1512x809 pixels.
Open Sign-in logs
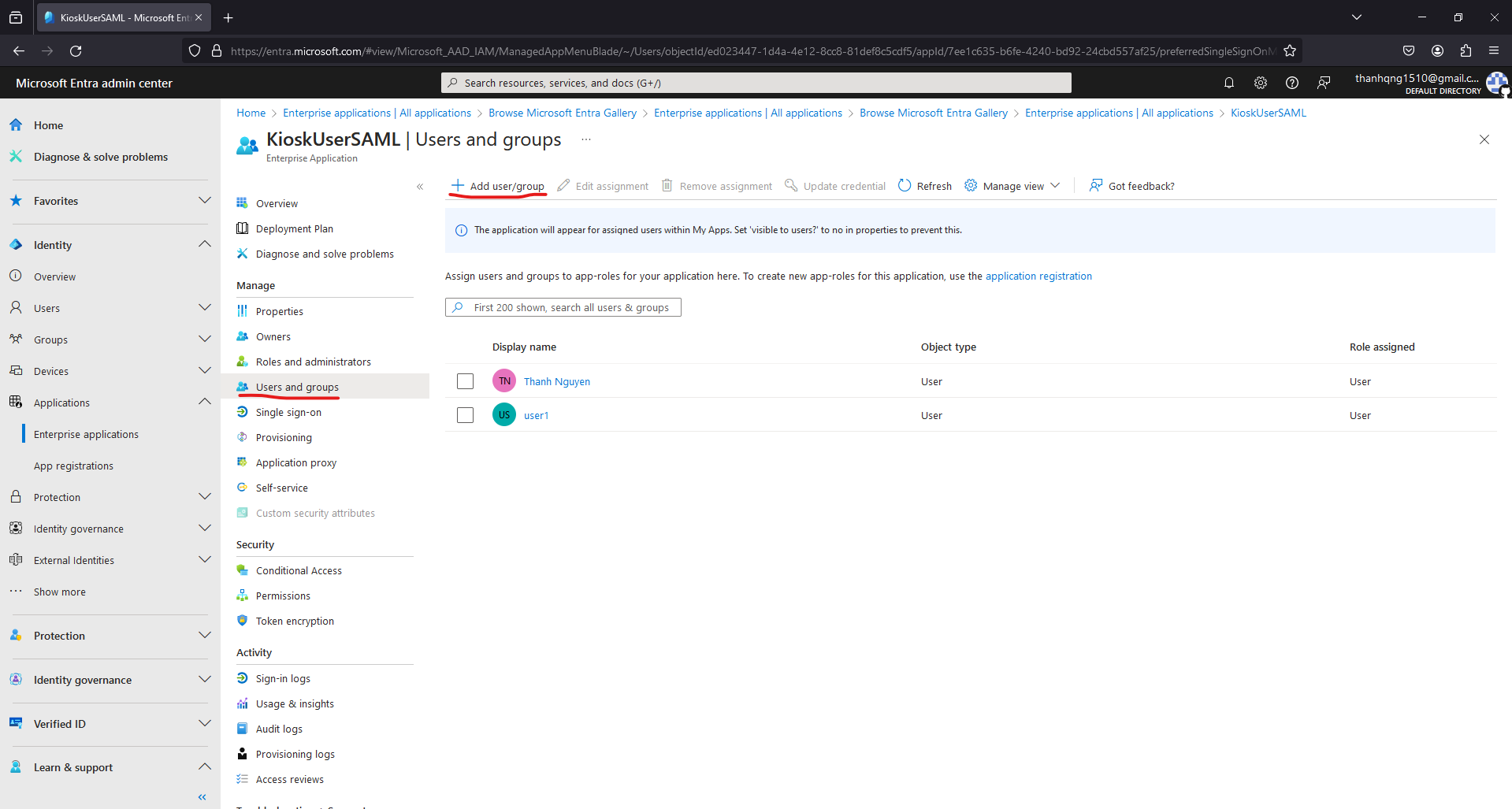pyautogui.click(x=283, y=678)
